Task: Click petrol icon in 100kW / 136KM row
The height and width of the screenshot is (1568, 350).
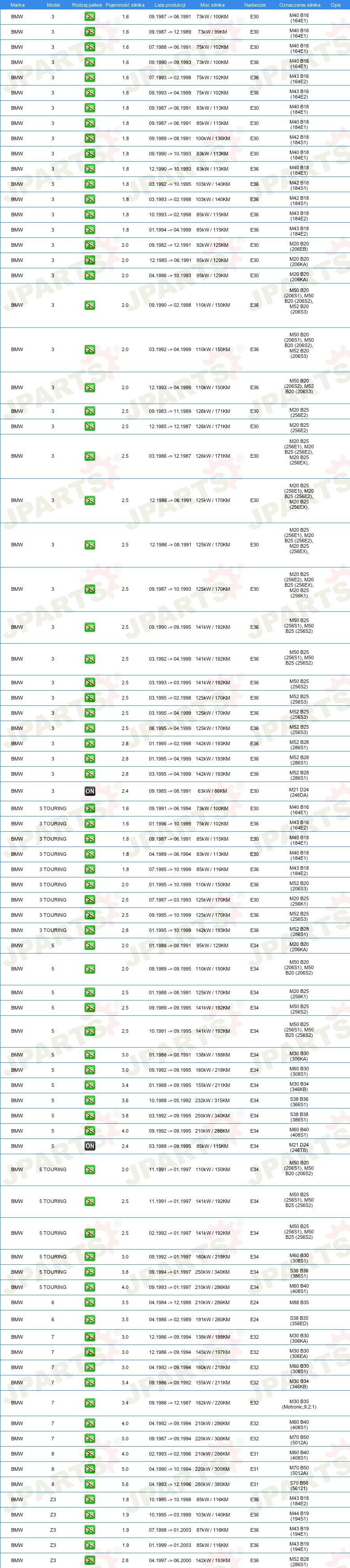Action: pyautogui.click(x=90, y=138)
